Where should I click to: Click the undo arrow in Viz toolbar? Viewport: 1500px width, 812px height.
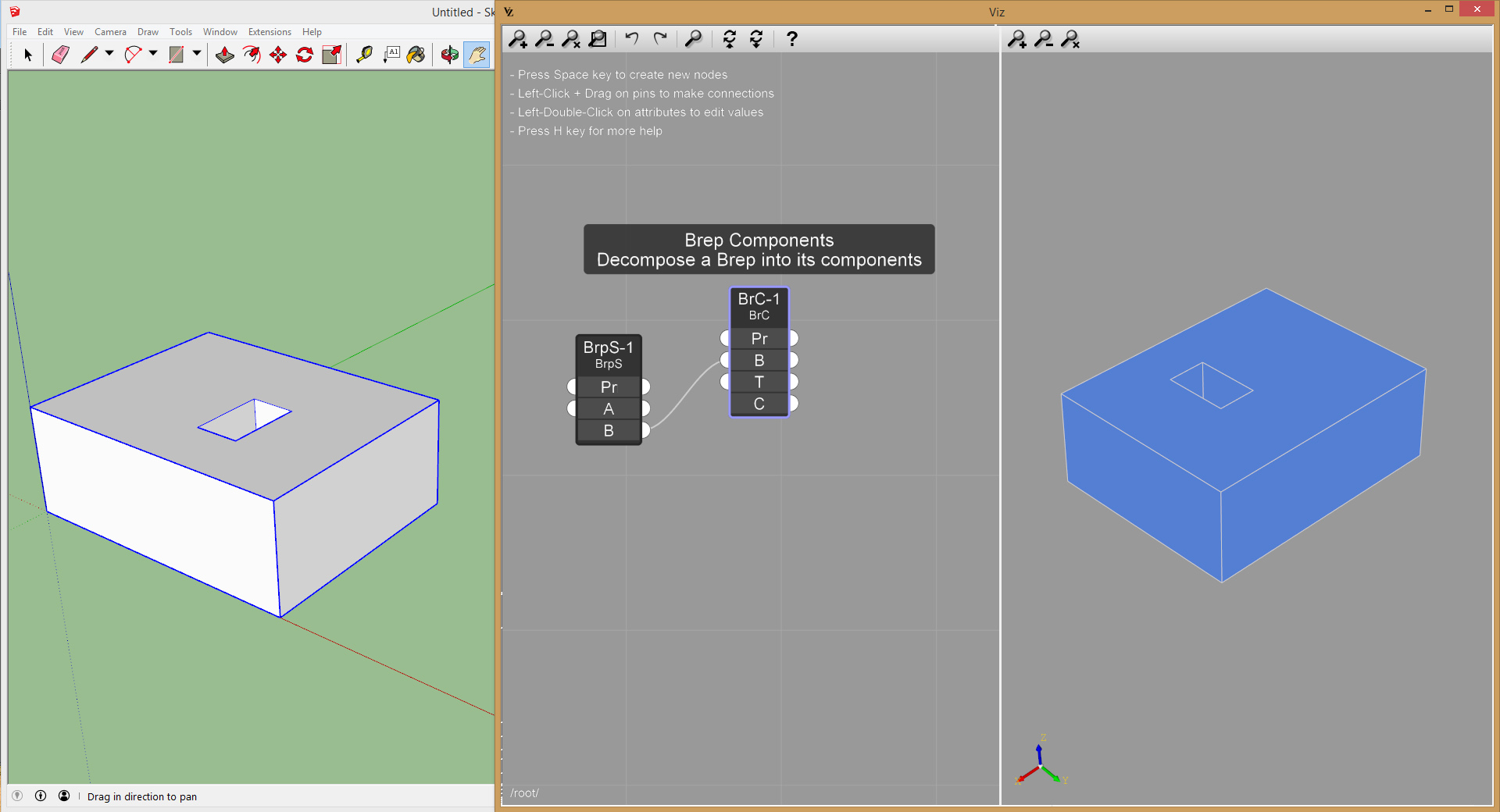point(632,39)
